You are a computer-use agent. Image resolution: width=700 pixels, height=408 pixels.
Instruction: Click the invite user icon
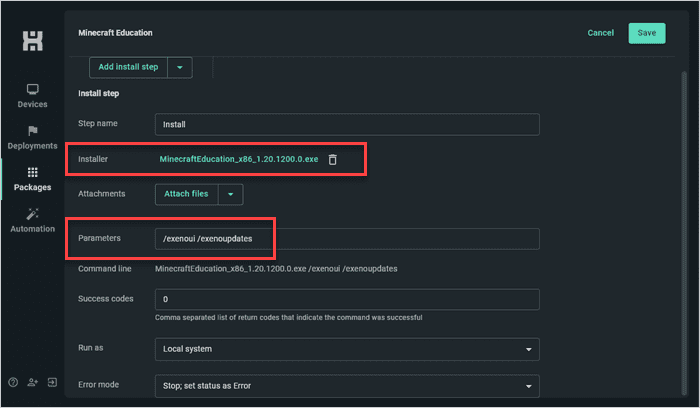[33, 383]
